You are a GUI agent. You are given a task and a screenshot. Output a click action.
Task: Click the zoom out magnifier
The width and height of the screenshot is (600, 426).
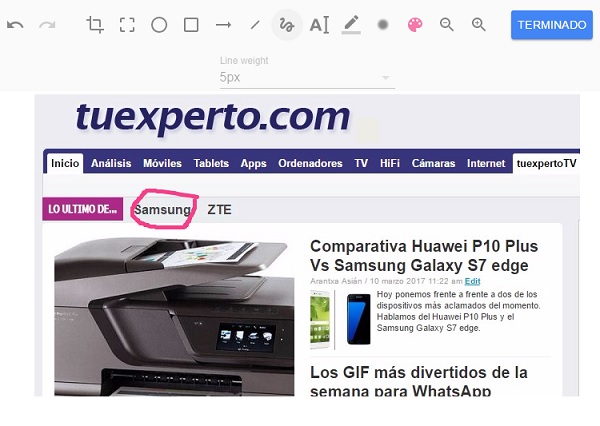pos(447,24)
